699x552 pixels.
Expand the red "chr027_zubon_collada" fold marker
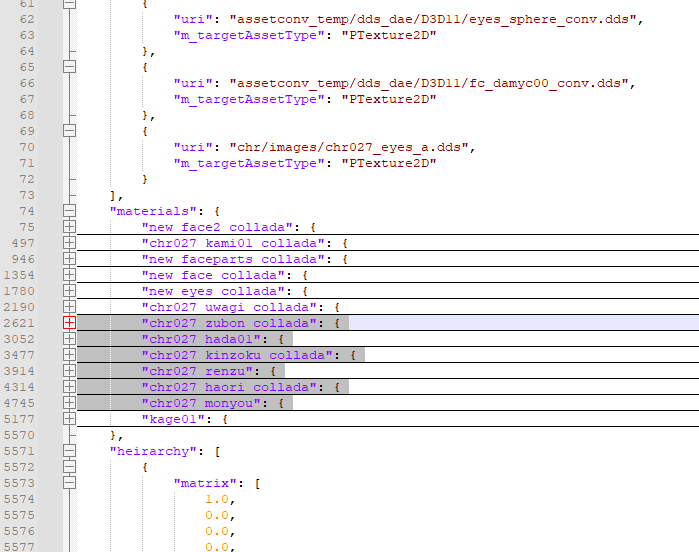point(69,323)
